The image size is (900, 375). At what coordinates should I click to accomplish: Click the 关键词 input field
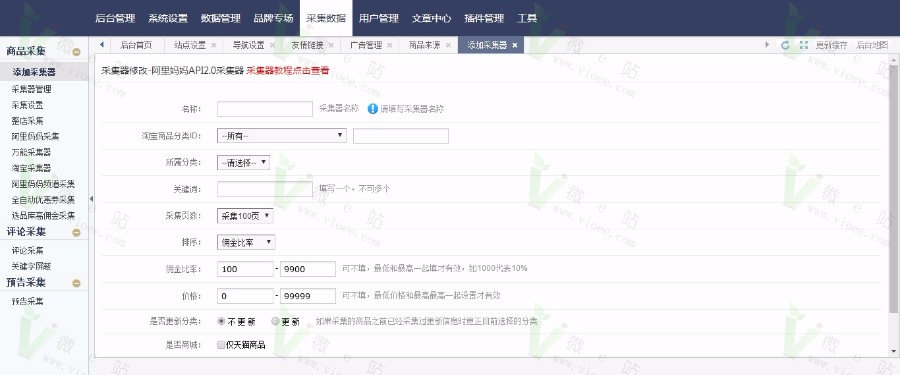265,189
